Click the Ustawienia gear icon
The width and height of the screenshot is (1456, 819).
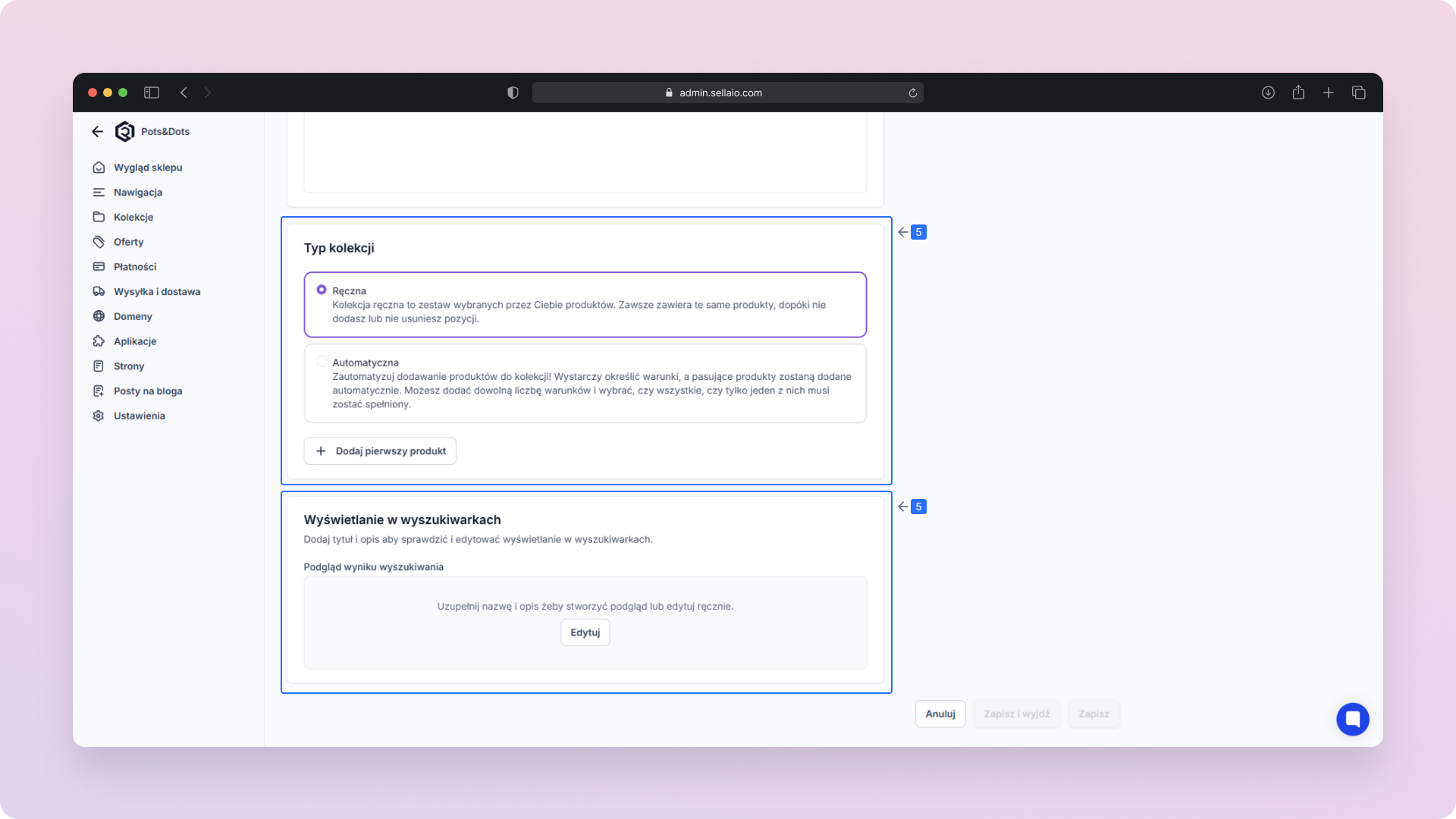point(99,416)
